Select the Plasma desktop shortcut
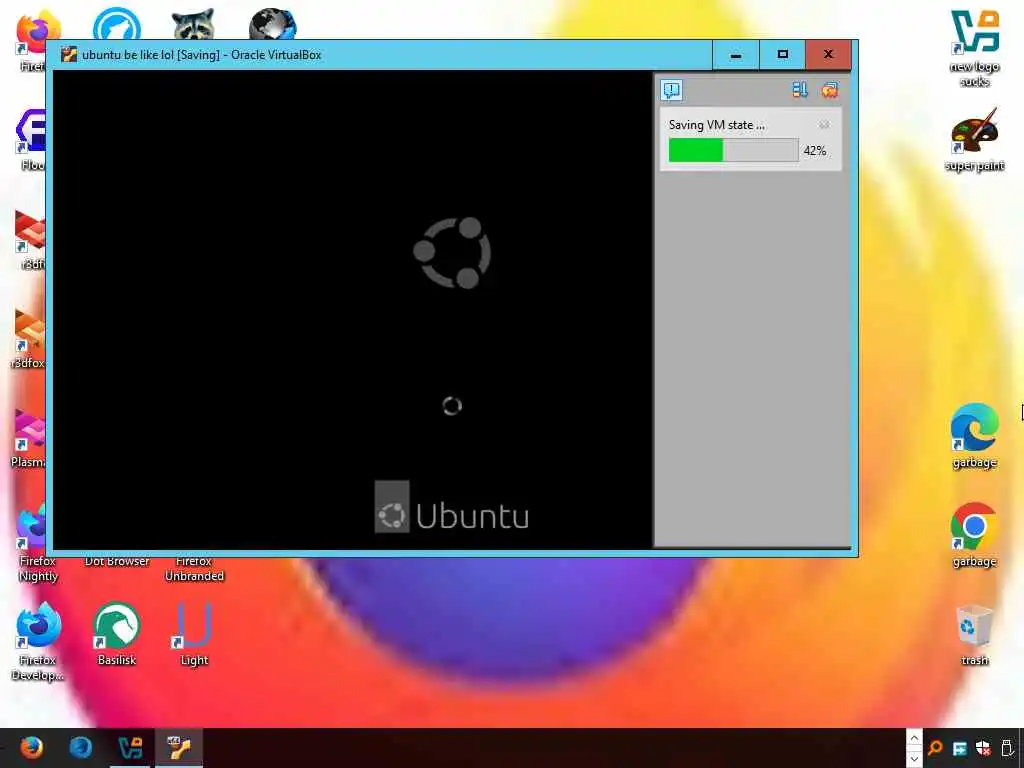 tap(29, 436)
